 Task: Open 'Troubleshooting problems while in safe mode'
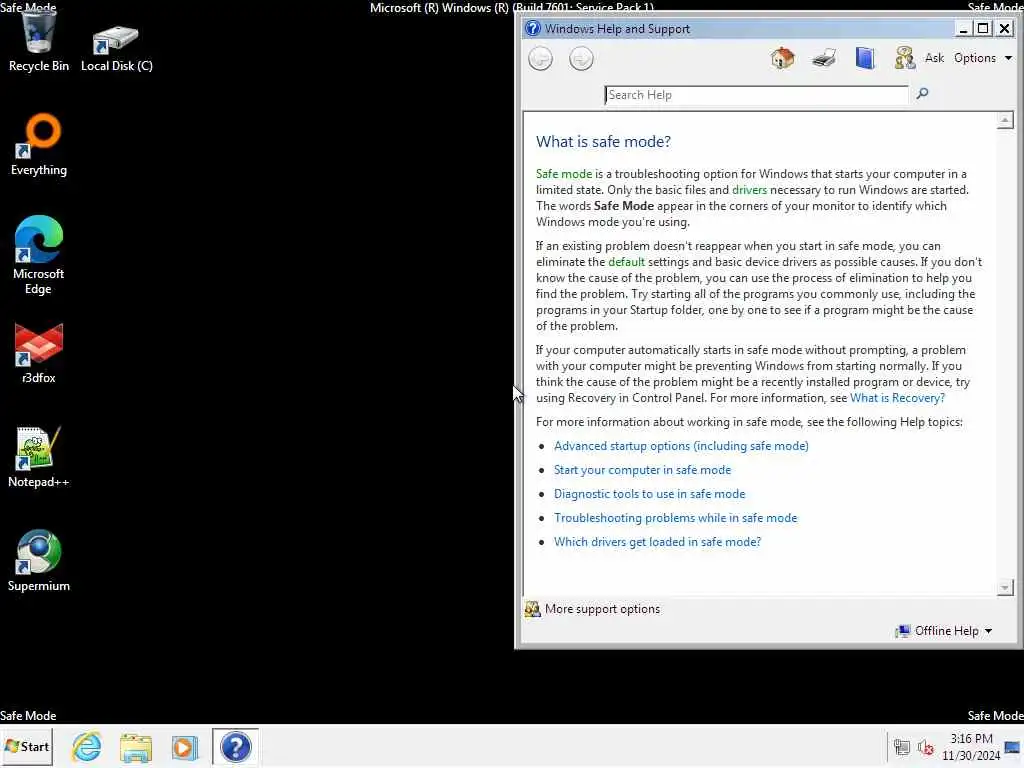click(675, 518)
